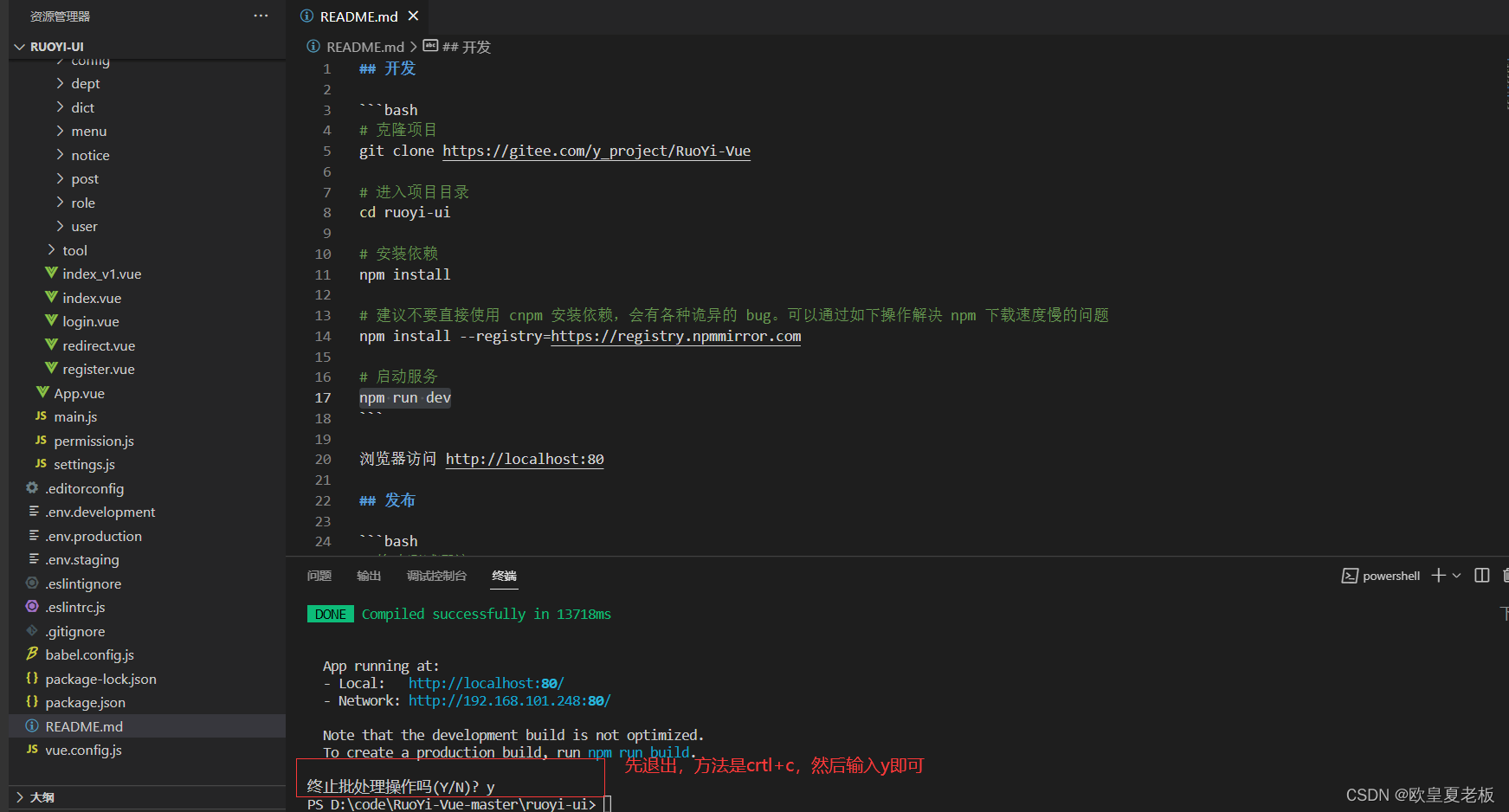Expand the dept folder
Image resolution: width=1509 pixels, height=812 pixels.
[x=60, y=83]
